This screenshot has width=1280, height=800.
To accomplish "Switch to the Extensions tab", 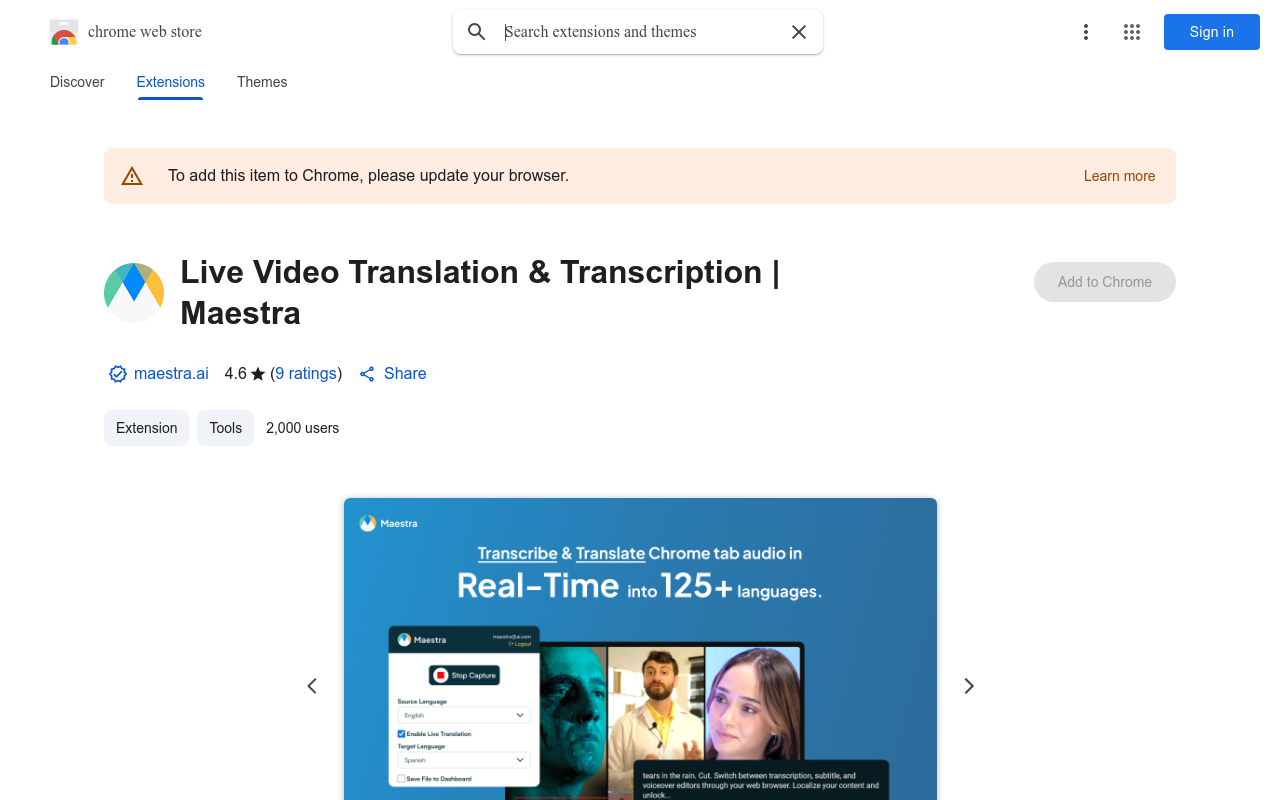I will (171, 82).
